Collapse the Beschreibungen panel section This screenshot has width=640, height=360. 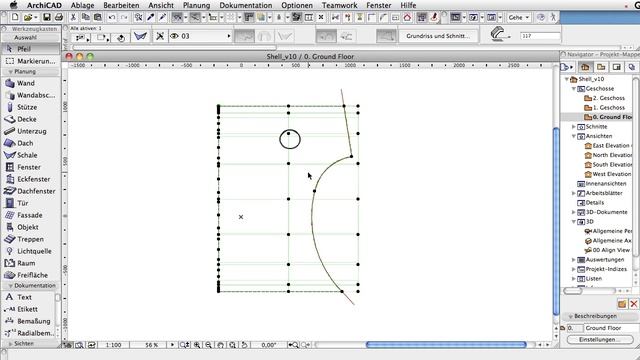[571, 316]
